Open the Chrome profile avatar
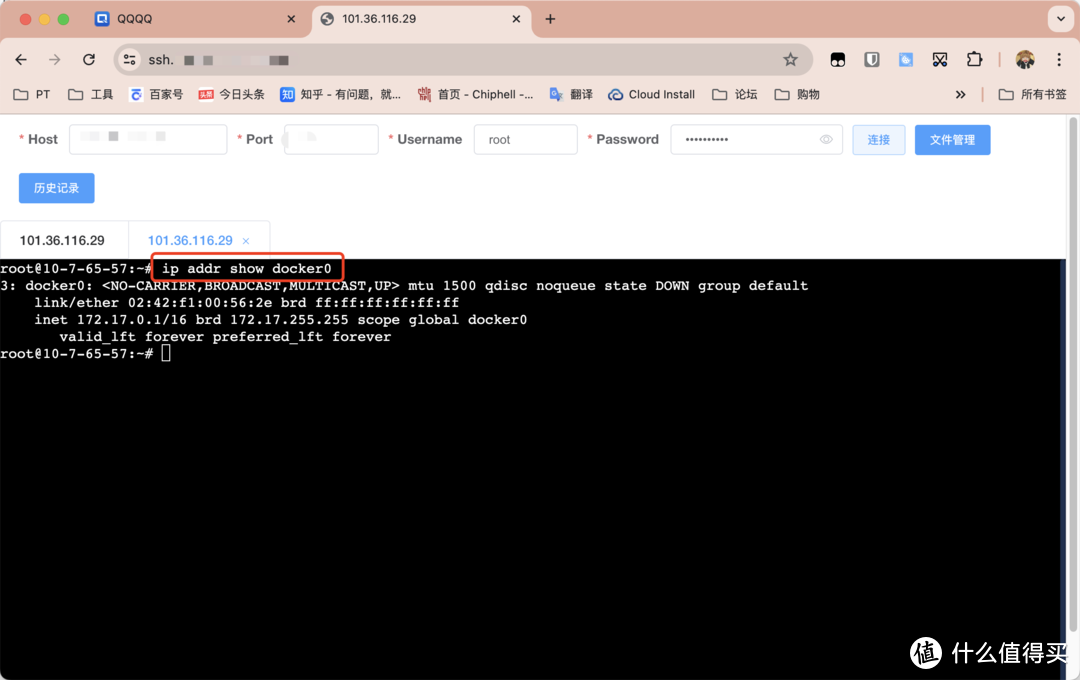This screenshot has height=680, width=1080. tap(1025, 60)
